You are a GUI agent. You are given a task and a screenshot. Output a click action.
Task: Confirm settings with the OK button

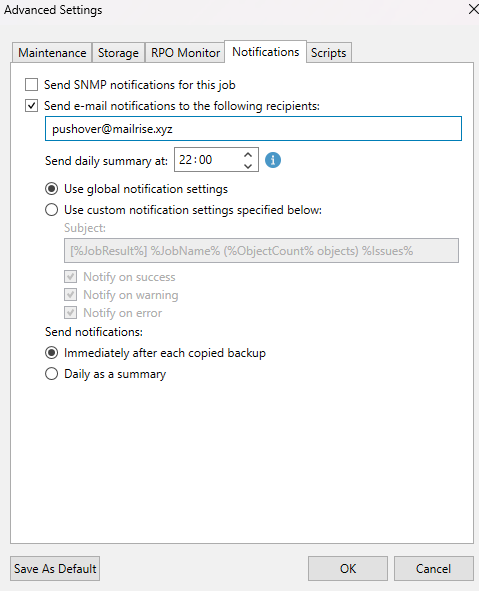tap(348, 568)
